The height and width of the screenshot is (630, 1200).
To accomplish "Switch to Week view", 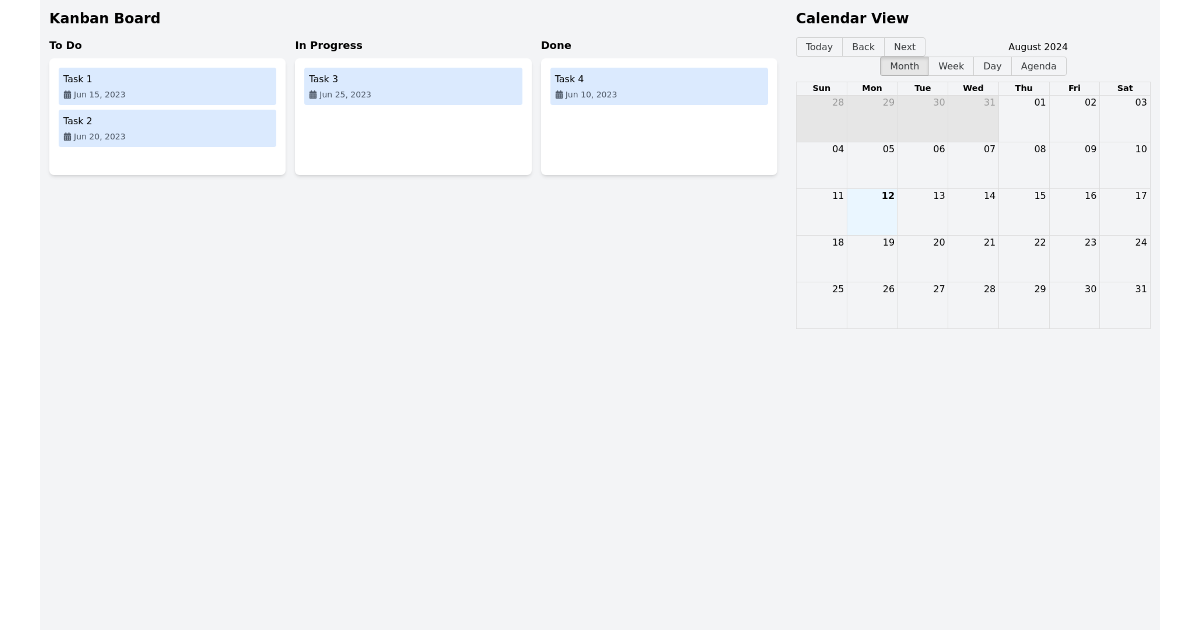I will [x=950, y=66].
